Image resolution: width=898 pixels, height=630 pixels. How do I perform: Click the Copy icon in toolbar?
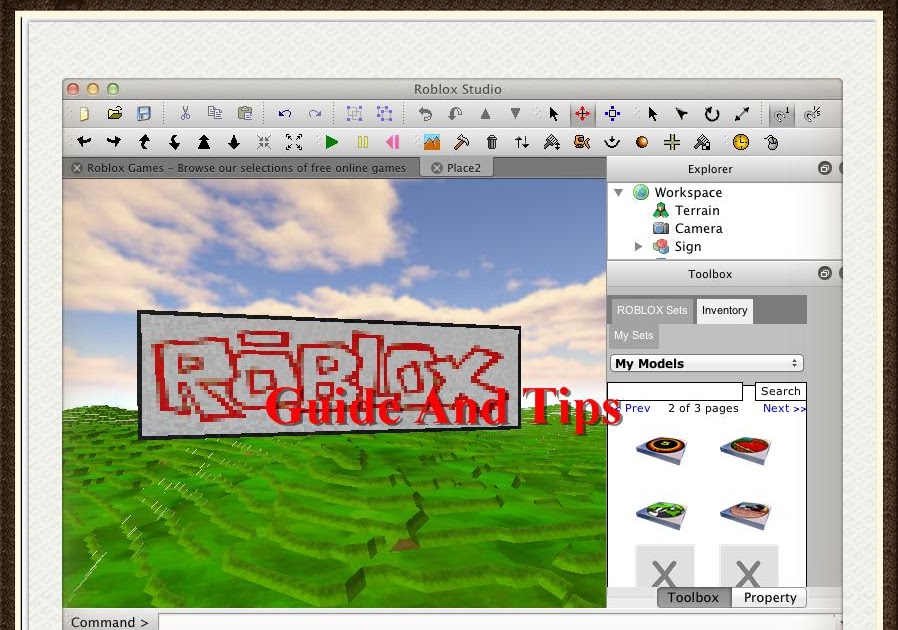(215, 113)
